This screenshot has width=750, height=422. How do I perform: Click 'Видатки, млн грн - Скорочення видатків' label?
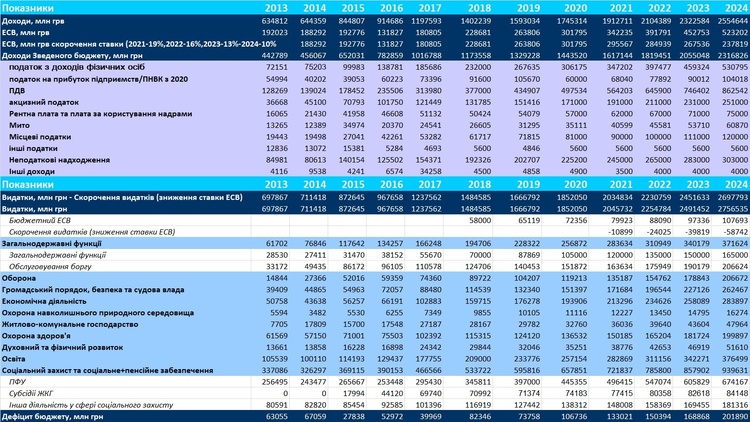tap(122, 197)
